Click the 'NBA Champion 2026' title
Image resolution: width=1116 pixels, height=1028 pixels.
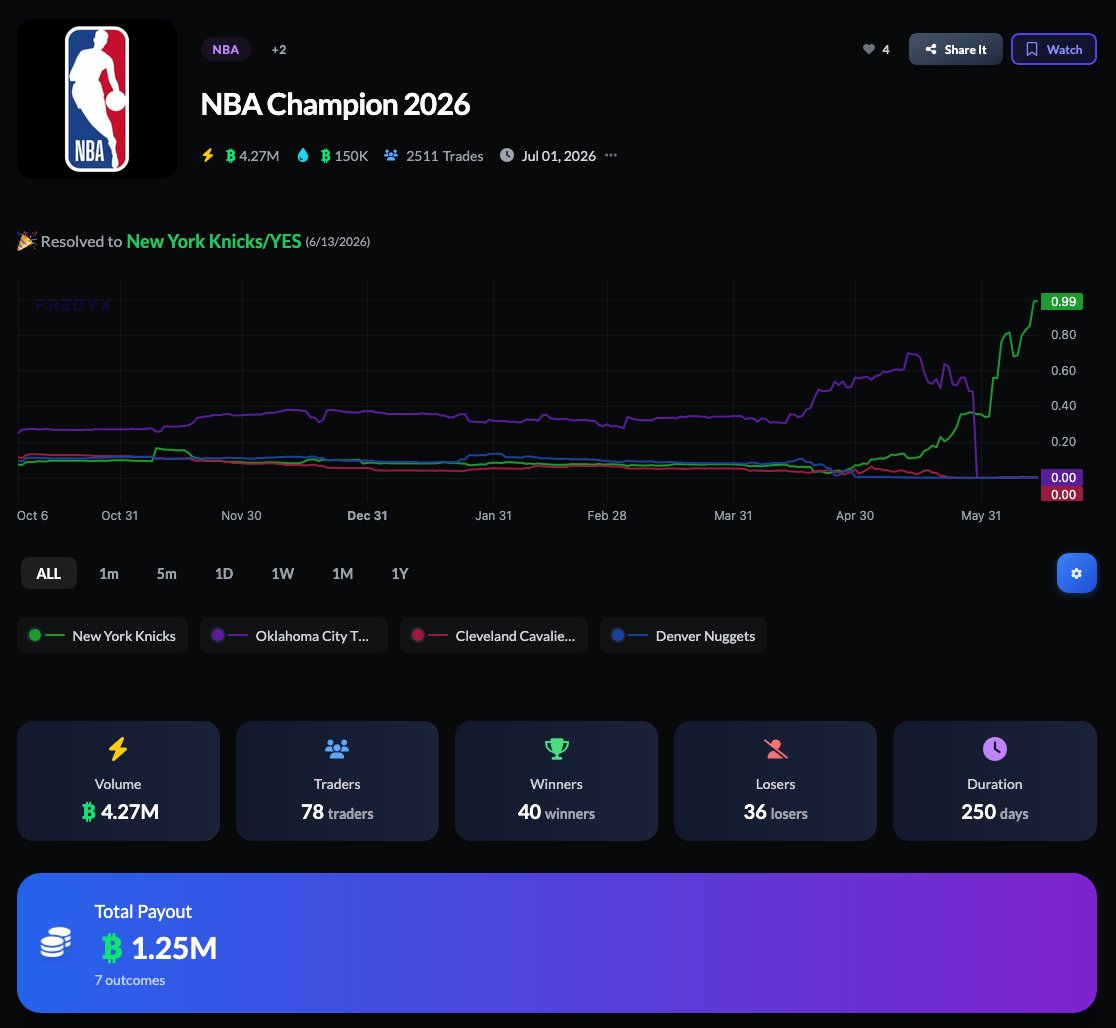tap(335, 104)
